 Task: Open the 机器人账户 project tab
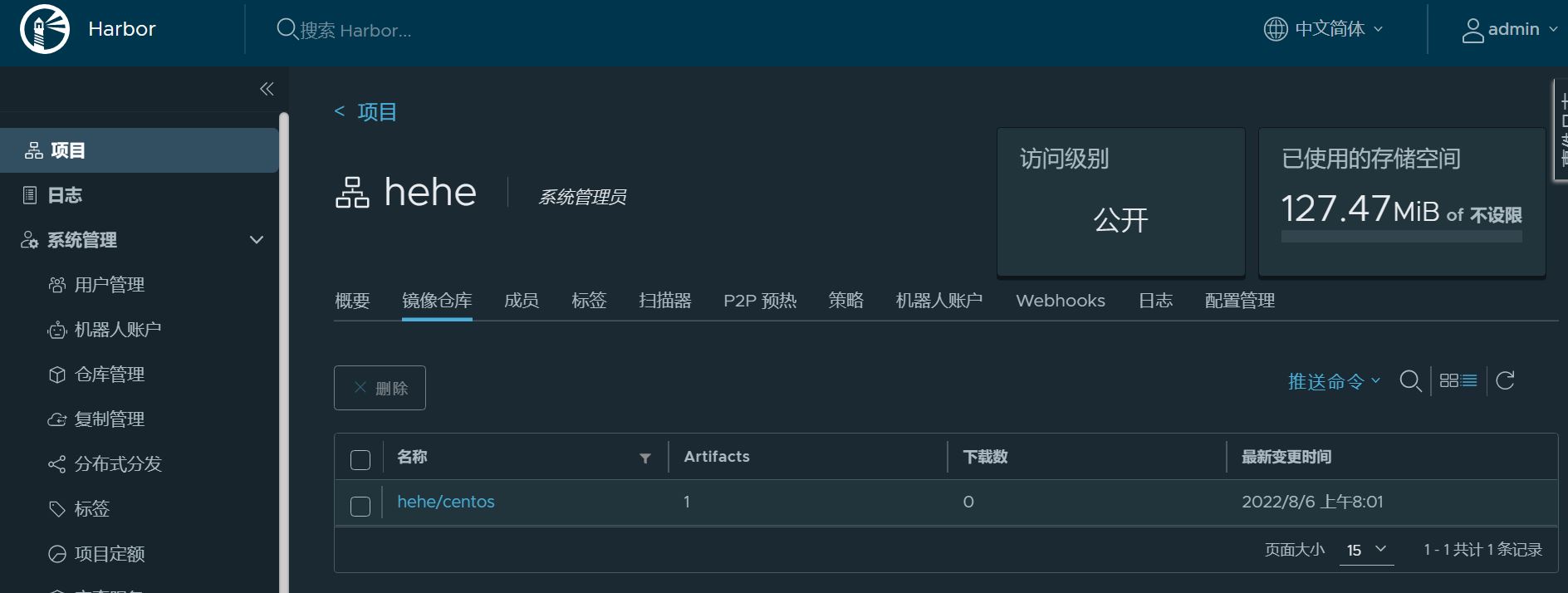coord(939,301)
